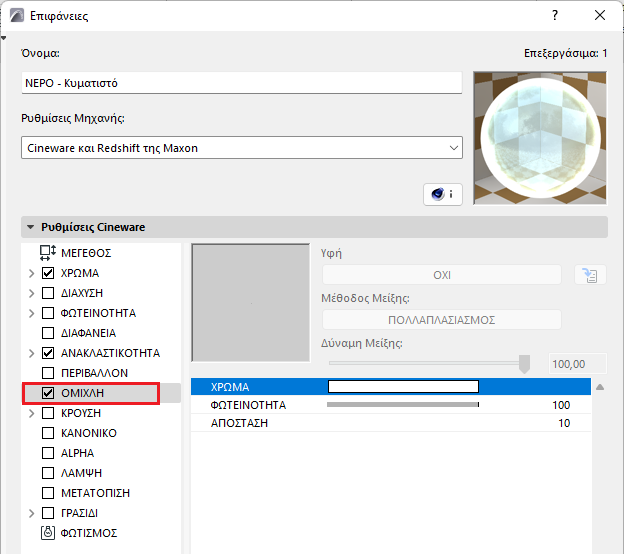Expand the ΚΡΟΥΣΗ tree node arrow

coord(31,413)
